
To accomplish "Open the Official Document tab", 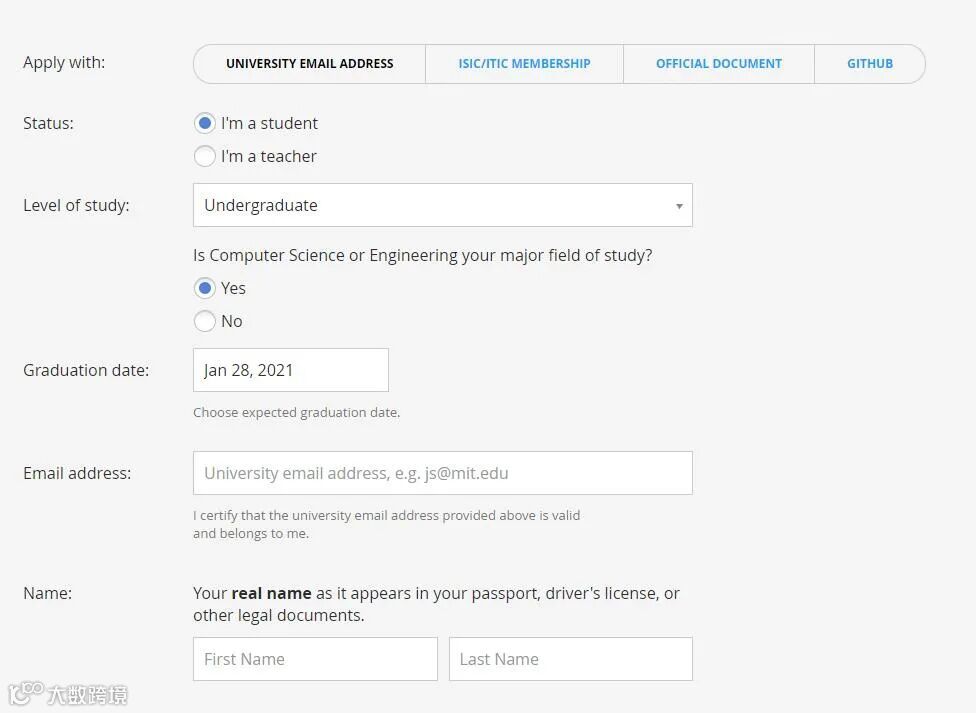I will pyautogui.click(x=718, y=64).
